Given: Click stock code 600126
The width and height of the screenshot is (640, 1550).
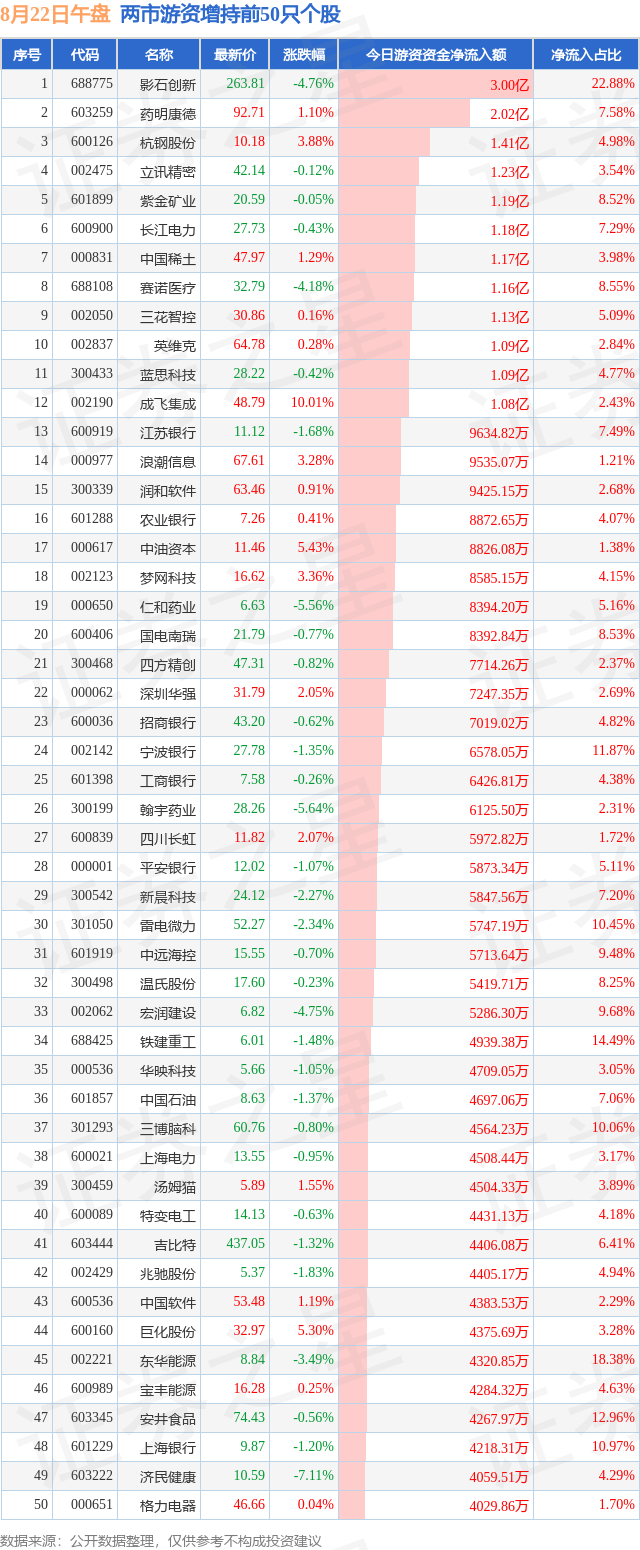Looking at the screenshot, I should coord(91,142).
